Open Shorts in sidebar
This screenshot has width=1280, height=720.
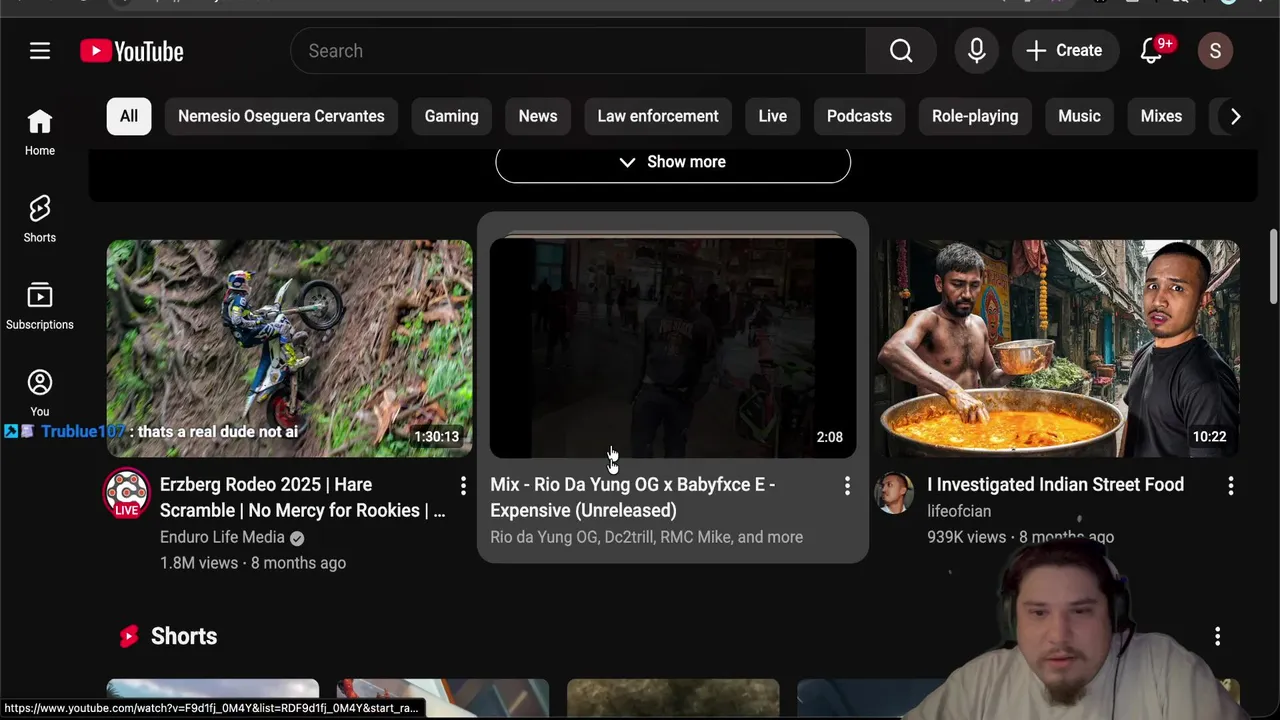tap(40, 220)
